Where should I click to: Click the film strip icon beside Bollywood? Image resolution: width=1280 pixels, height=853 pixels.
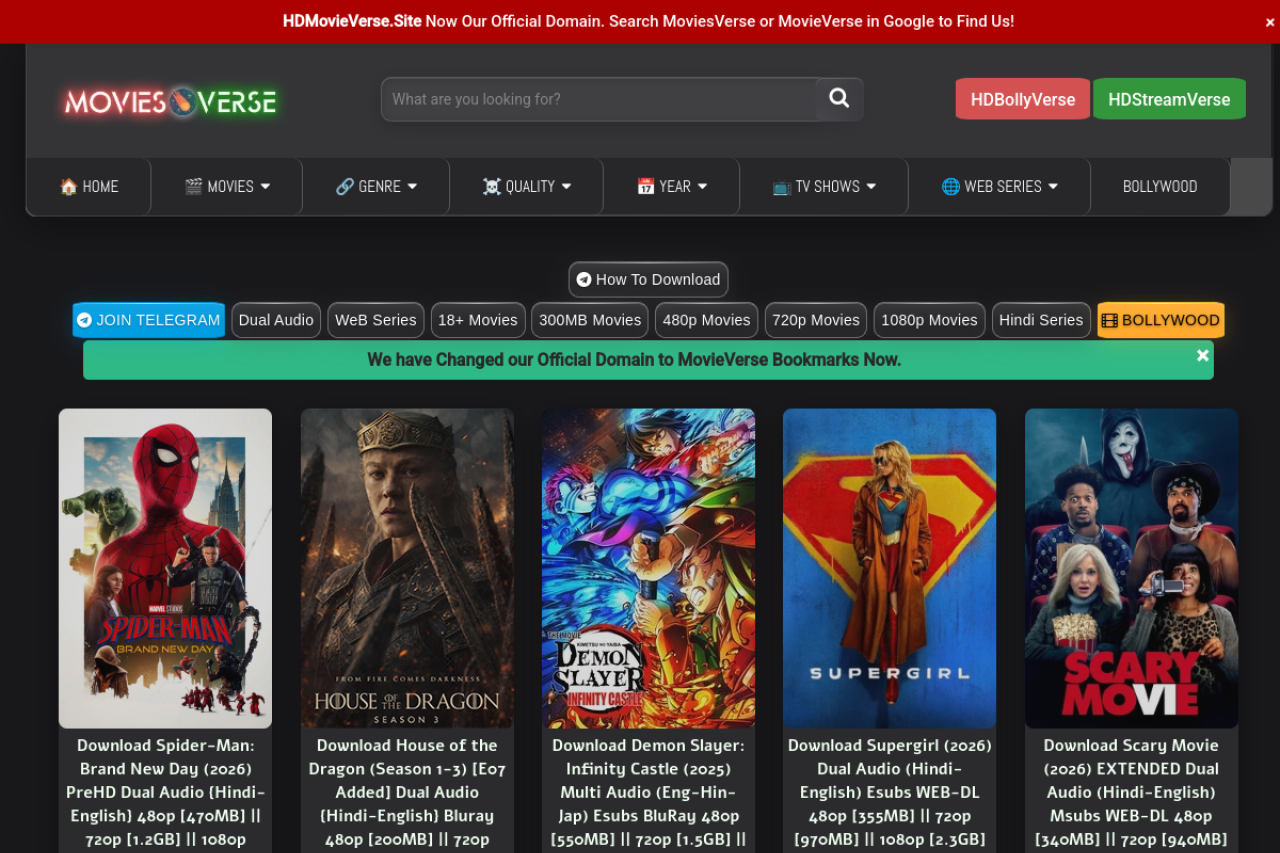pyautogui.click(x=1109, y=320)
